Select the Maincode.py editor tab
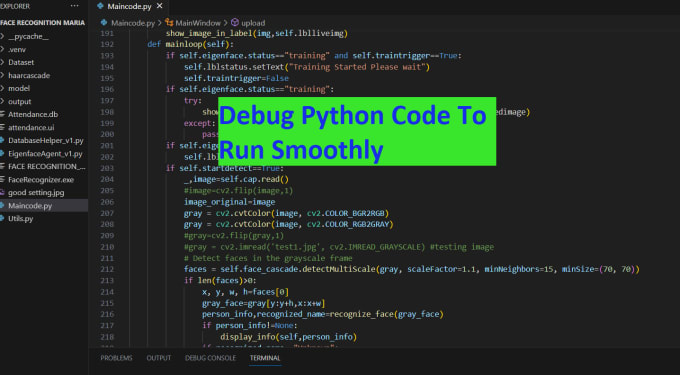 [x=129, y=7]
